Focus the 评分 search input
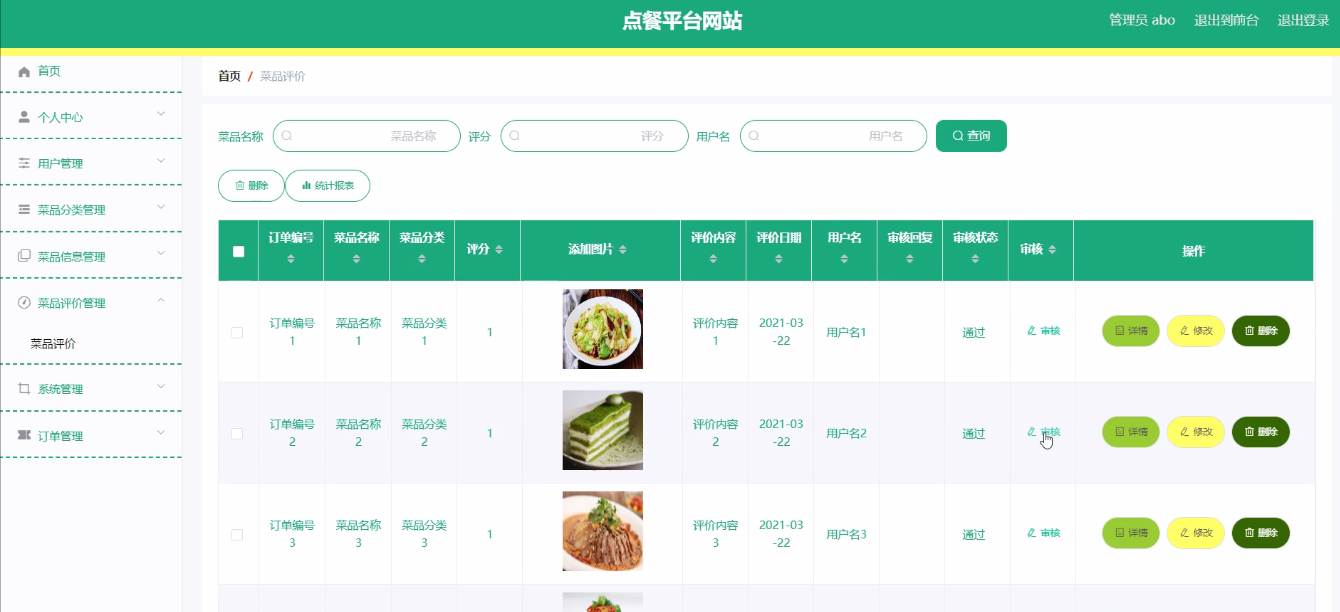1340x612 pixels. 595,136
